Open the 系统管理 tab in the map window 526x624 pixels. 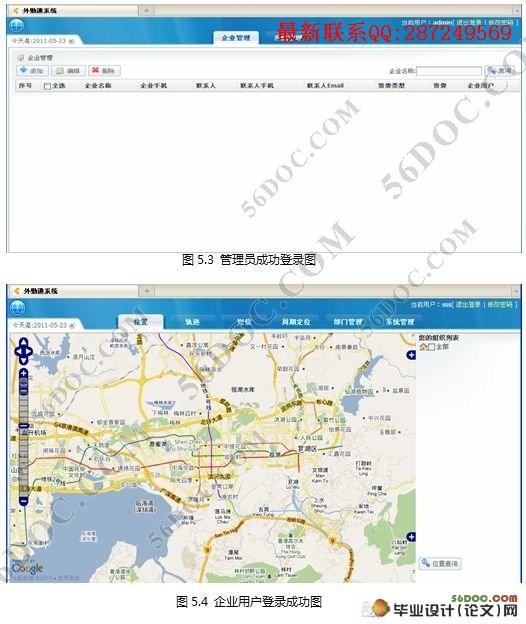400,322
